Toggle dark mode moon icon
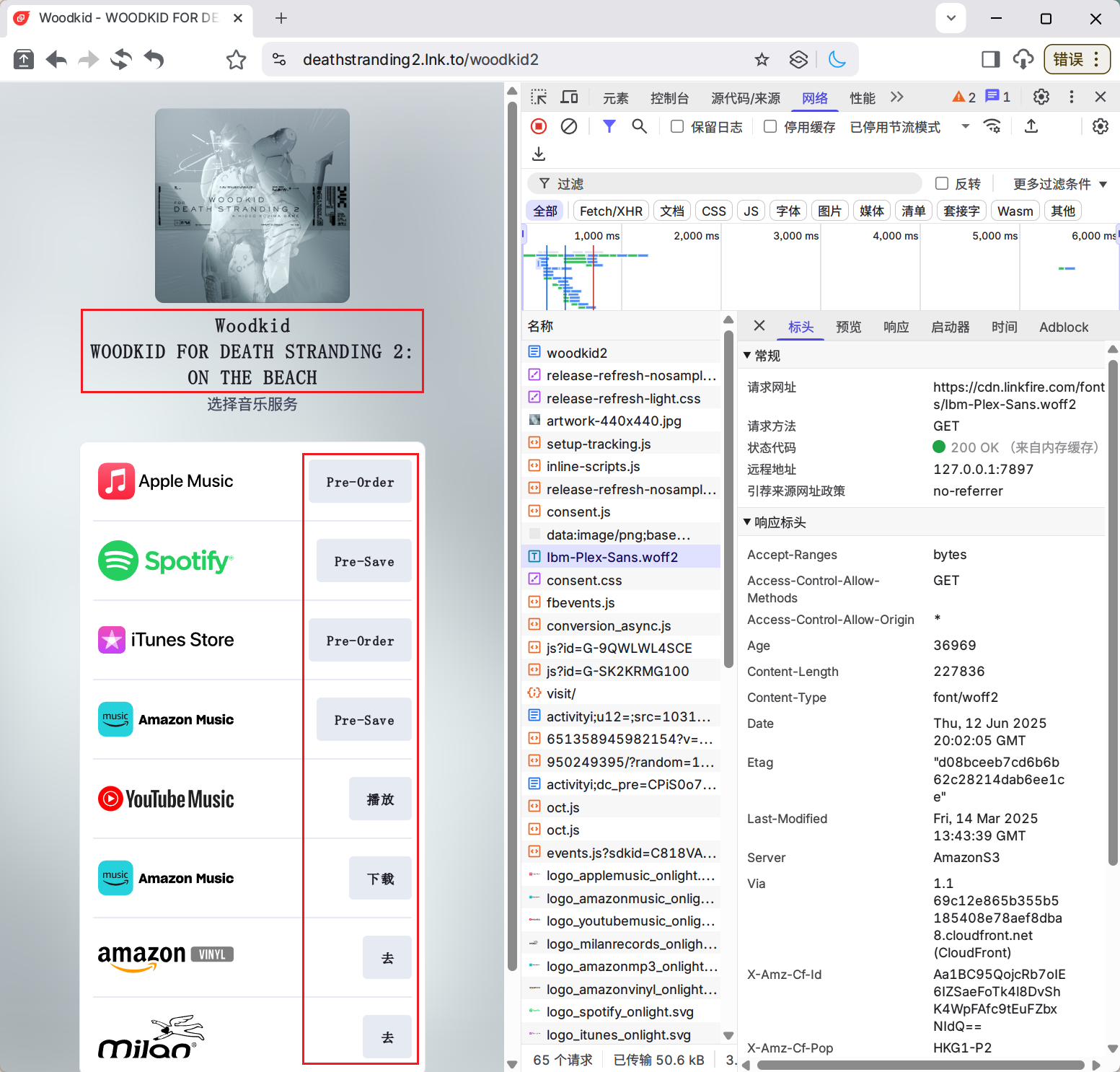Viewport: 1120px width, 1072px height. [837, 60]
